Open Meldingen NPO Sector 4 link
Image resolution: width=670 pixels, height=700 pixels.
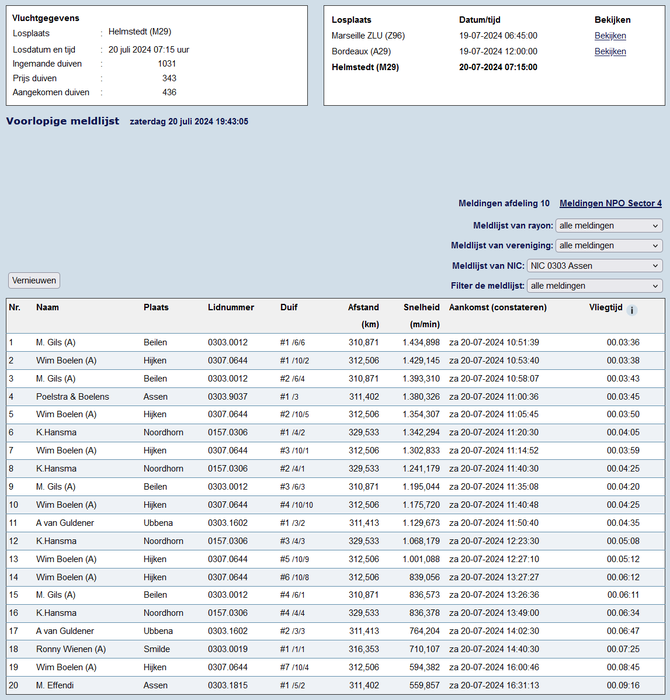point(611,203)
